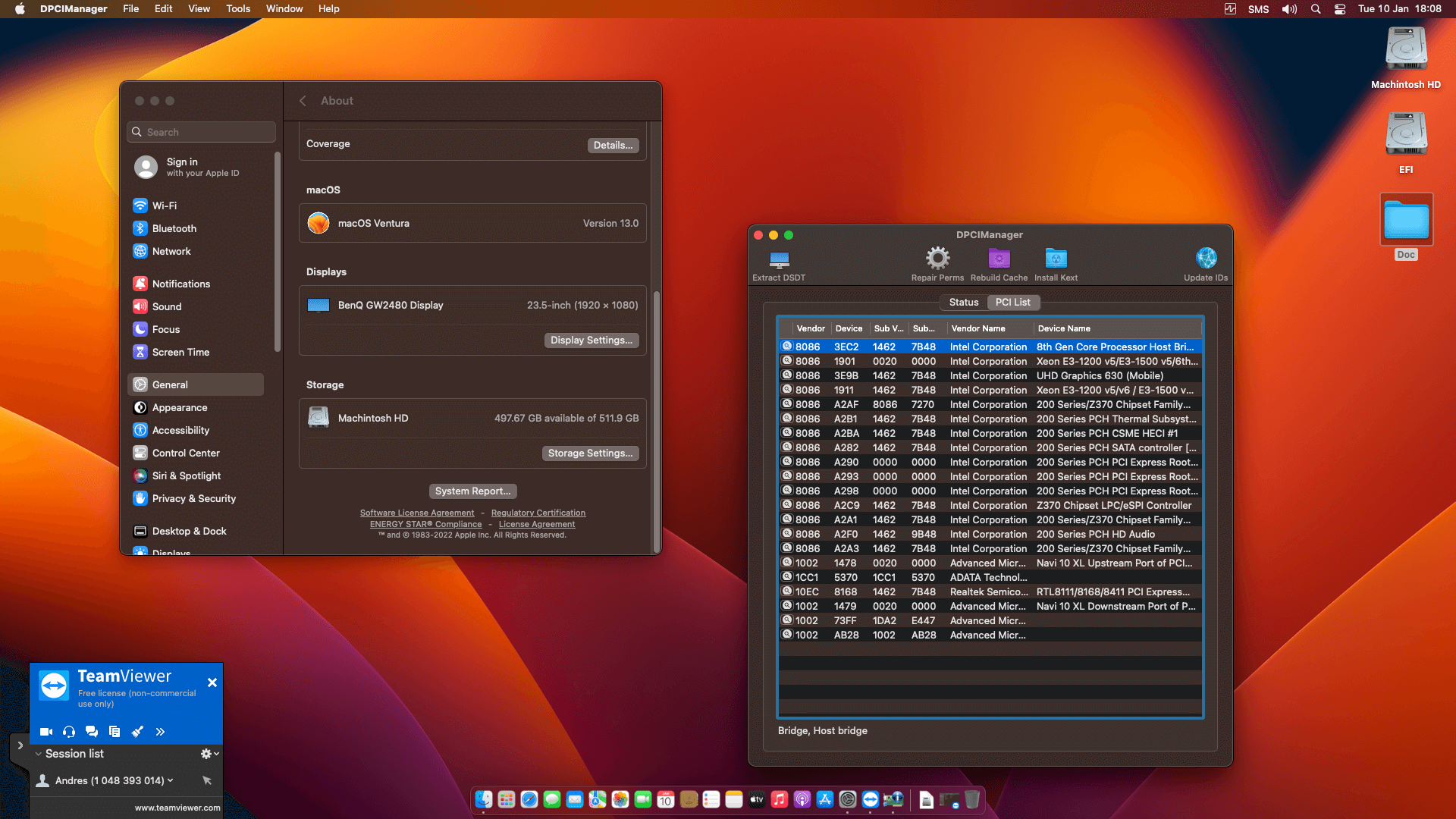The image size is (1456, 819).
Task: Select the Realtek RTL8111 row in PCI List
Action: pos(986,591)
